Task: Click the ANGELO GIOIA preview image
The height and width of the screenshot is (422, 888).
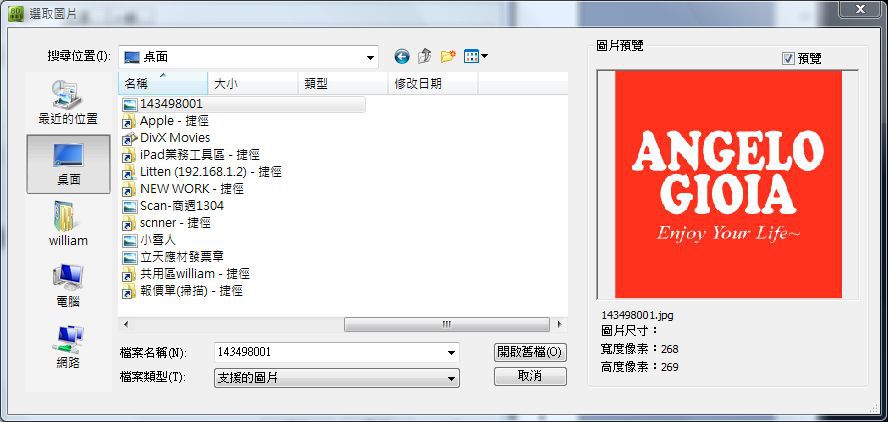Action: [x=728, y=185]
